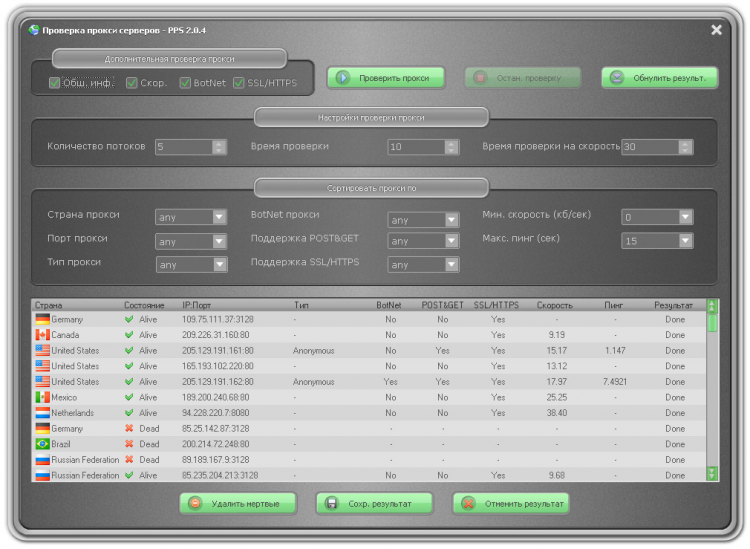The height and width of the screenshot is (549, 750).
Task: Click the reset icon on Обнулить результ.
Action: (617, 77)
